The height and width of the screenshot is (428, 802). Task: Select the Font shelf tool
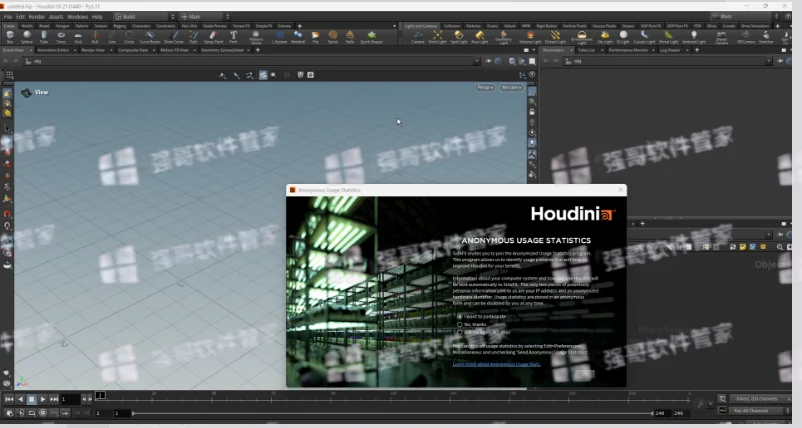pos(233,36)
